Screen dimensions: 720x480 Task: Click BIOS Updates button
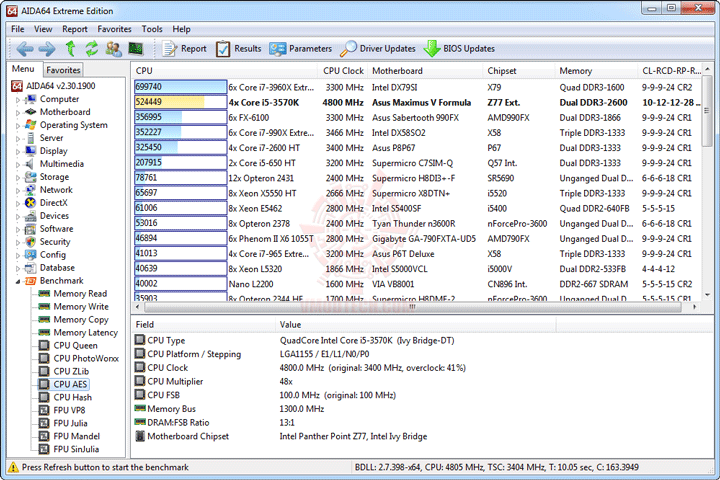459,49
